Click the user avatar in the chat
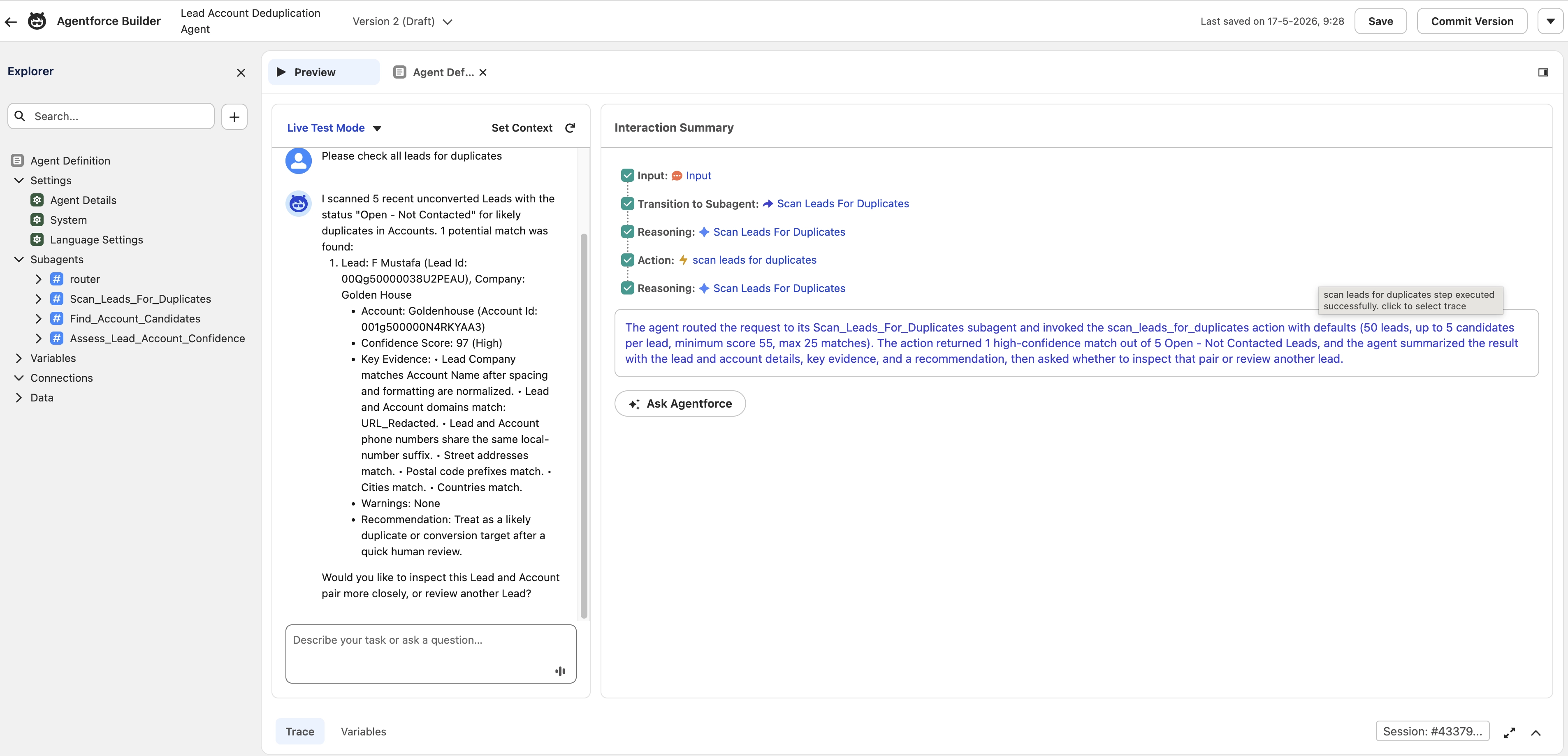The image size is (1568, 756). click(x=298, y=161)
